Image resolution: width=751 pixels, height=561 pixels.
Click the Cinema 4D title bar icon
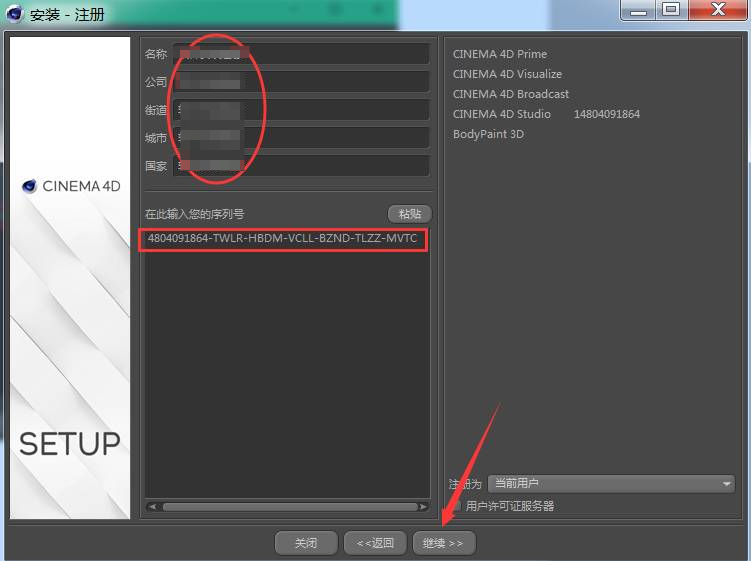(x=14, y=14)
